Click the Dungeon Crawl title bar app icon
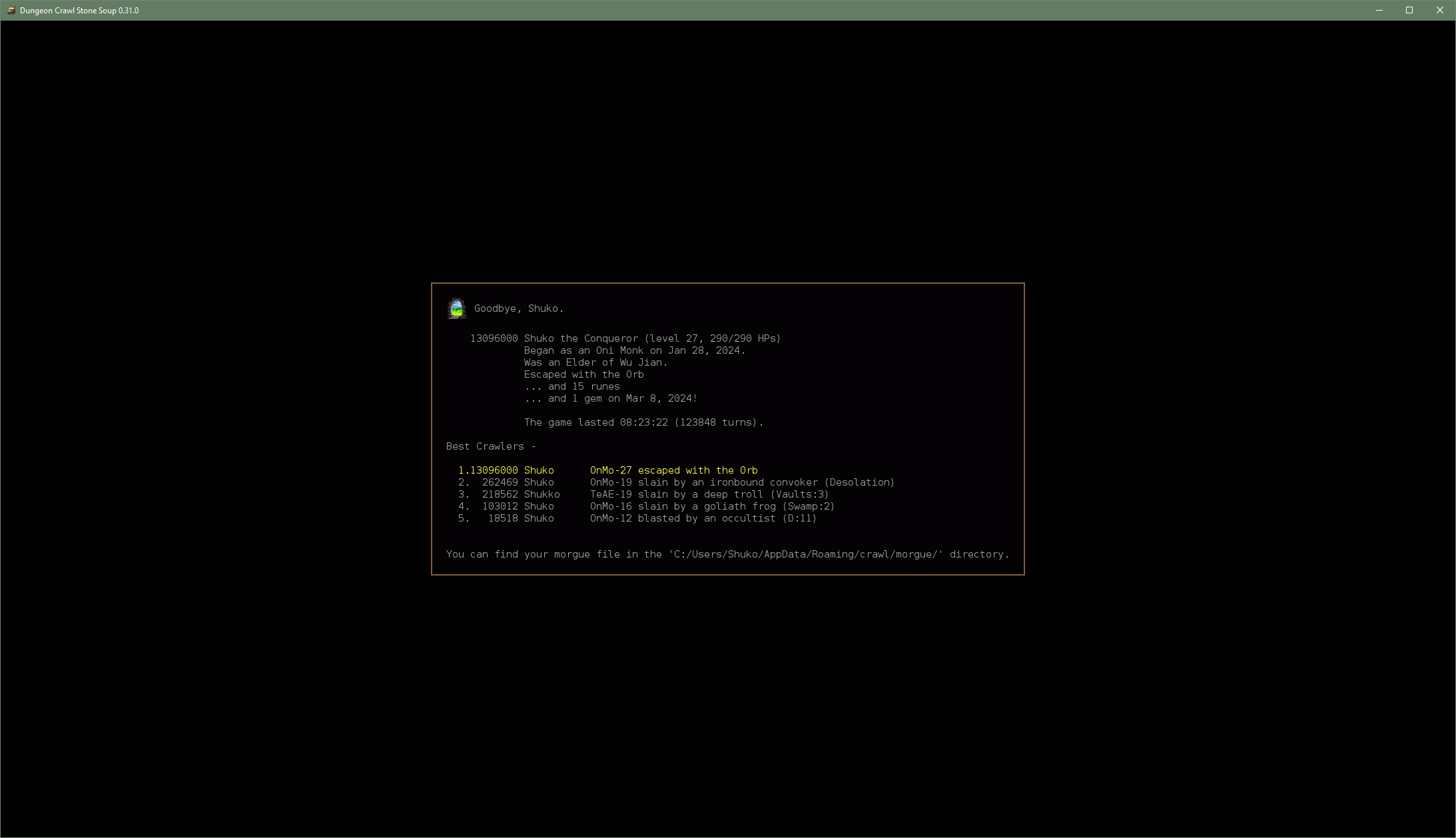Viewport: 1456px width, 838px height. [11, 10]
